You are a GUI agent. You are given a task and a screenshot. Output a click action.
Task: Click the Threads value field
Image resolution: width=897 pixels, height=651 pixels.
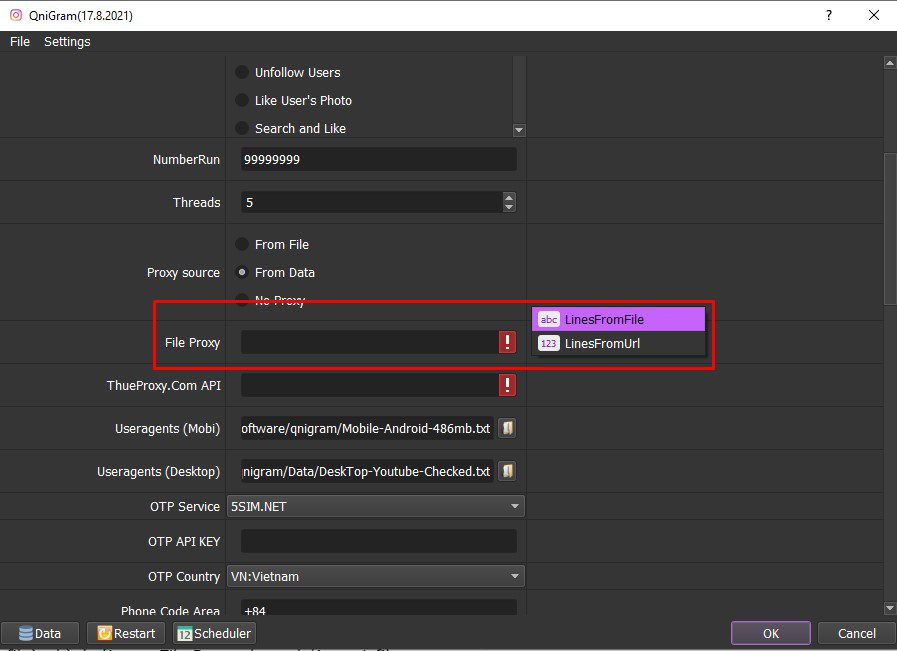coord(372,202)
